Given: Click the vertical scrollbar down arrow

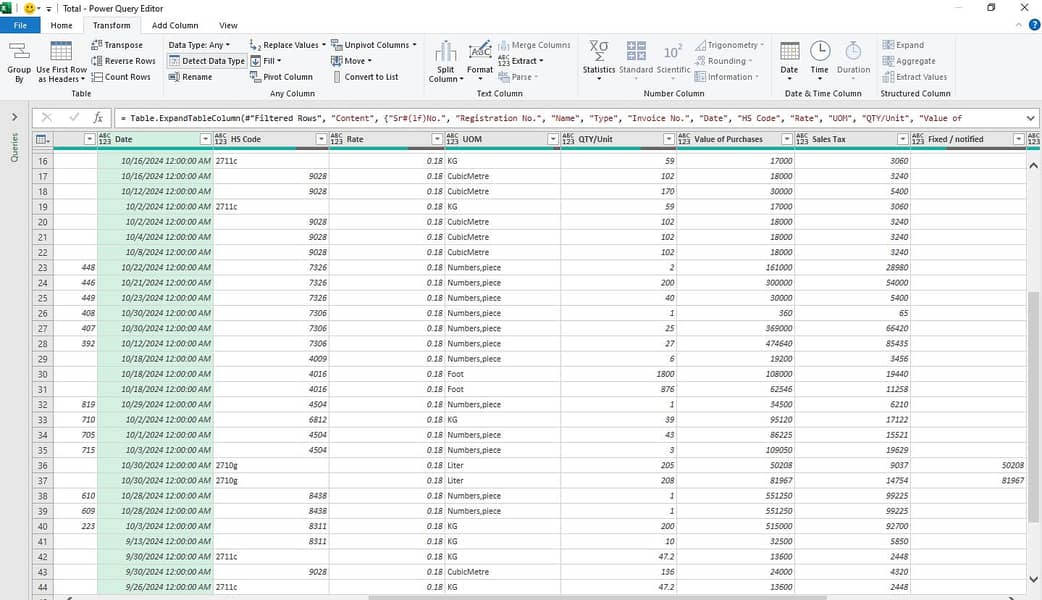Looking at the screenshot, I should (1033, 579).
